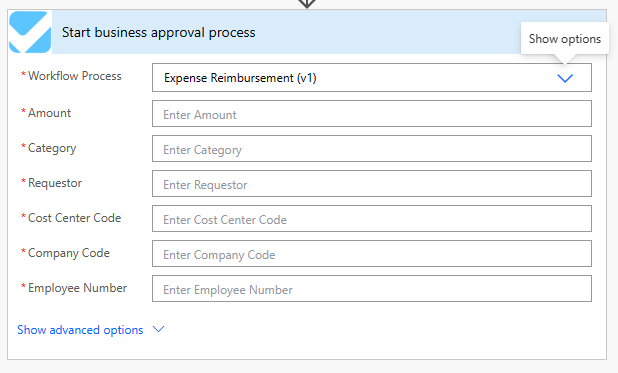Click the Show options tooltip
The height and width of the screenshot is (373, 618).
click(565, 39)
